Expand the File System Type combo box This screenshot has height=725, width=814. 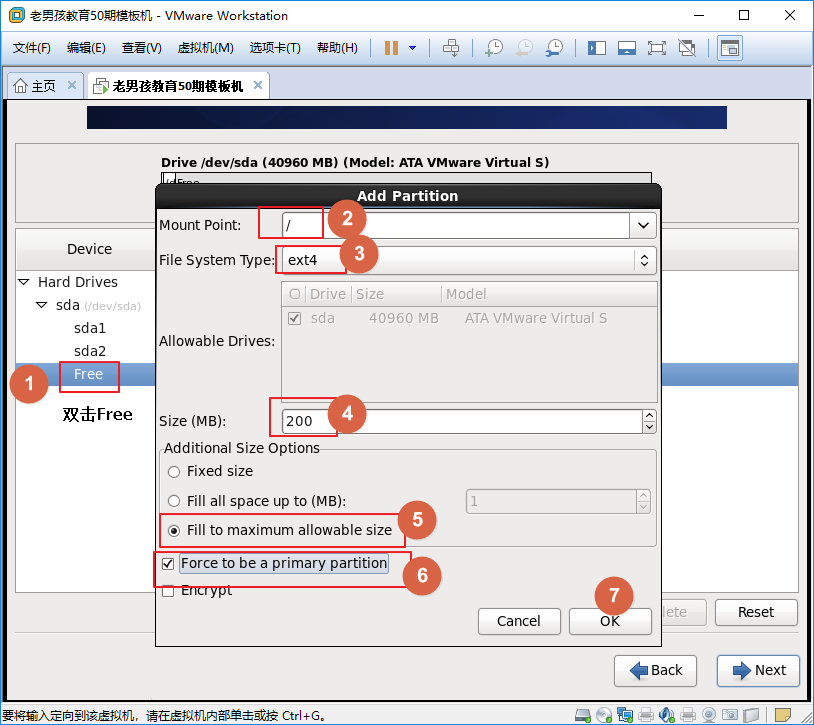tap(644, 260)
